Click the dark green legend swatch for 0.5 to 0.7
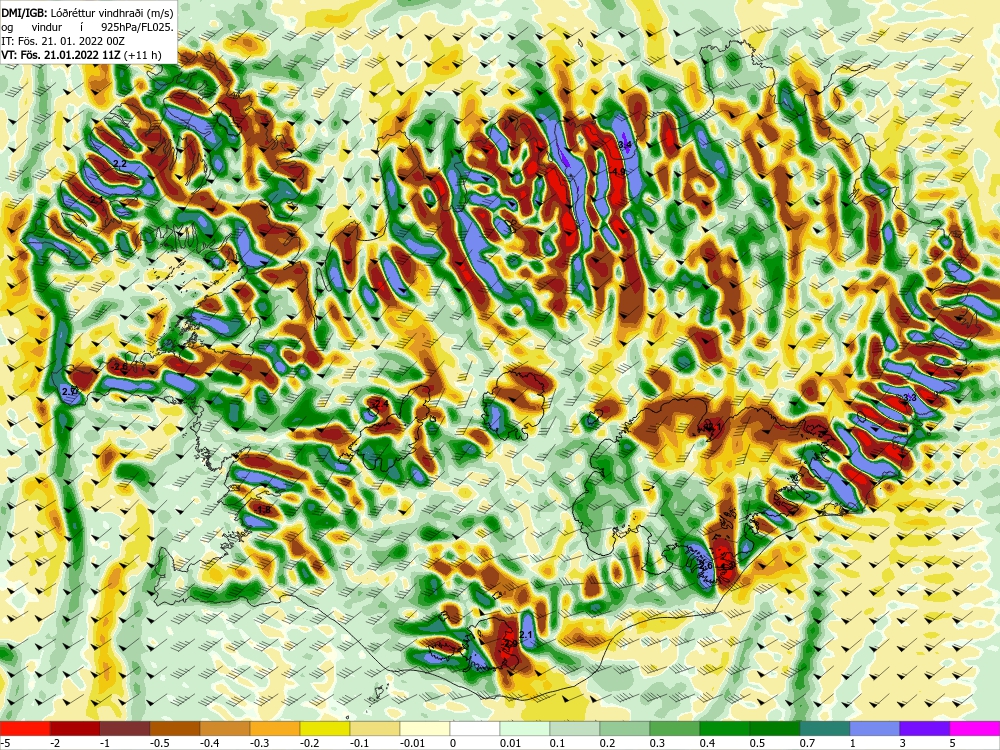 775,728
